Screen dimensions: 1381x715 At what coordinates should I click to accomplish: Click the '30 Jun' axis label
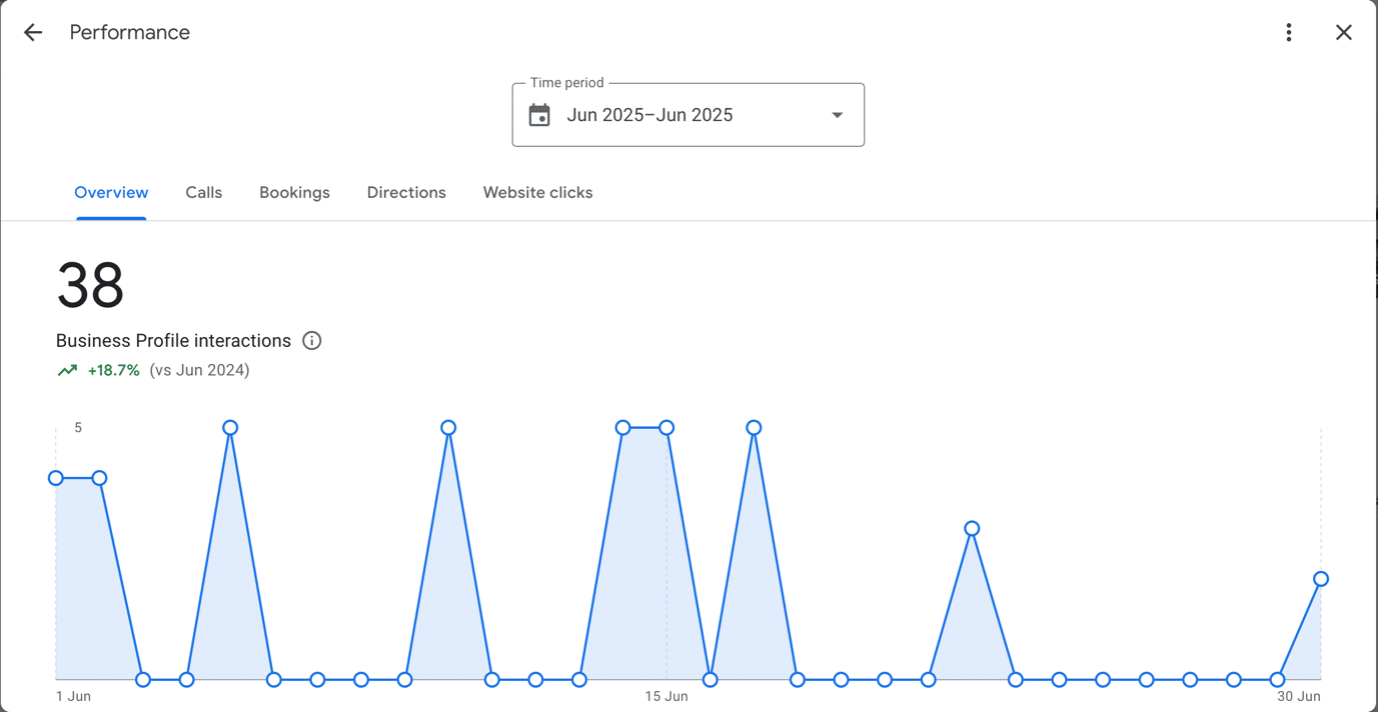(1299, 696)
